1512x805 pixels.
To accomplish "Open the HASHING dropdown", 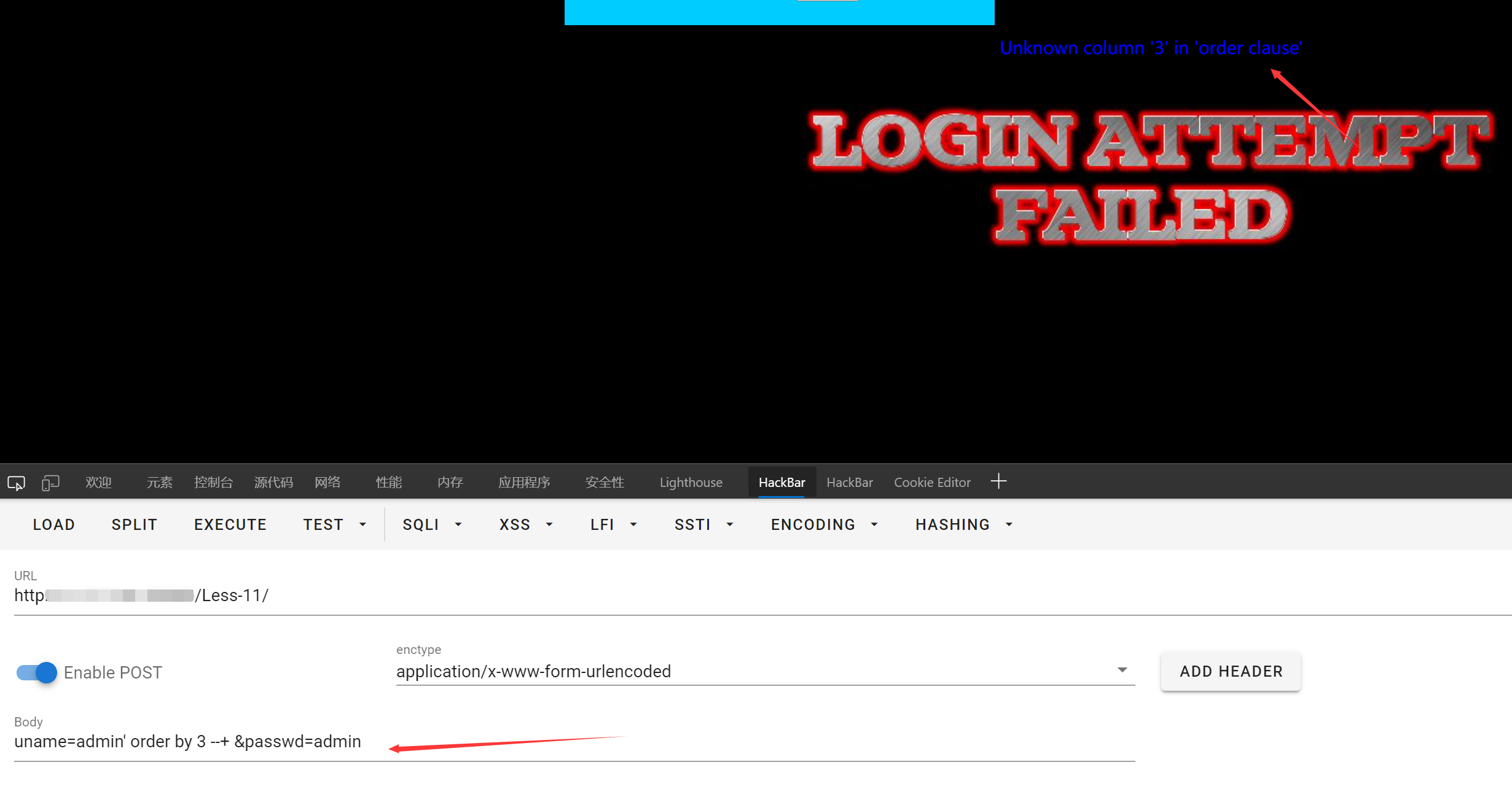I will click(963, 524).
